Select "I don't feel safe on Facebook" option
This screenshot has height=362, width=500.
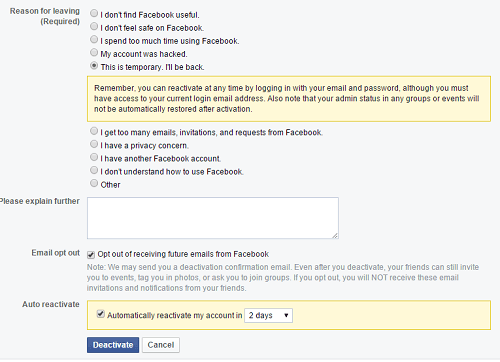[94, 26]
